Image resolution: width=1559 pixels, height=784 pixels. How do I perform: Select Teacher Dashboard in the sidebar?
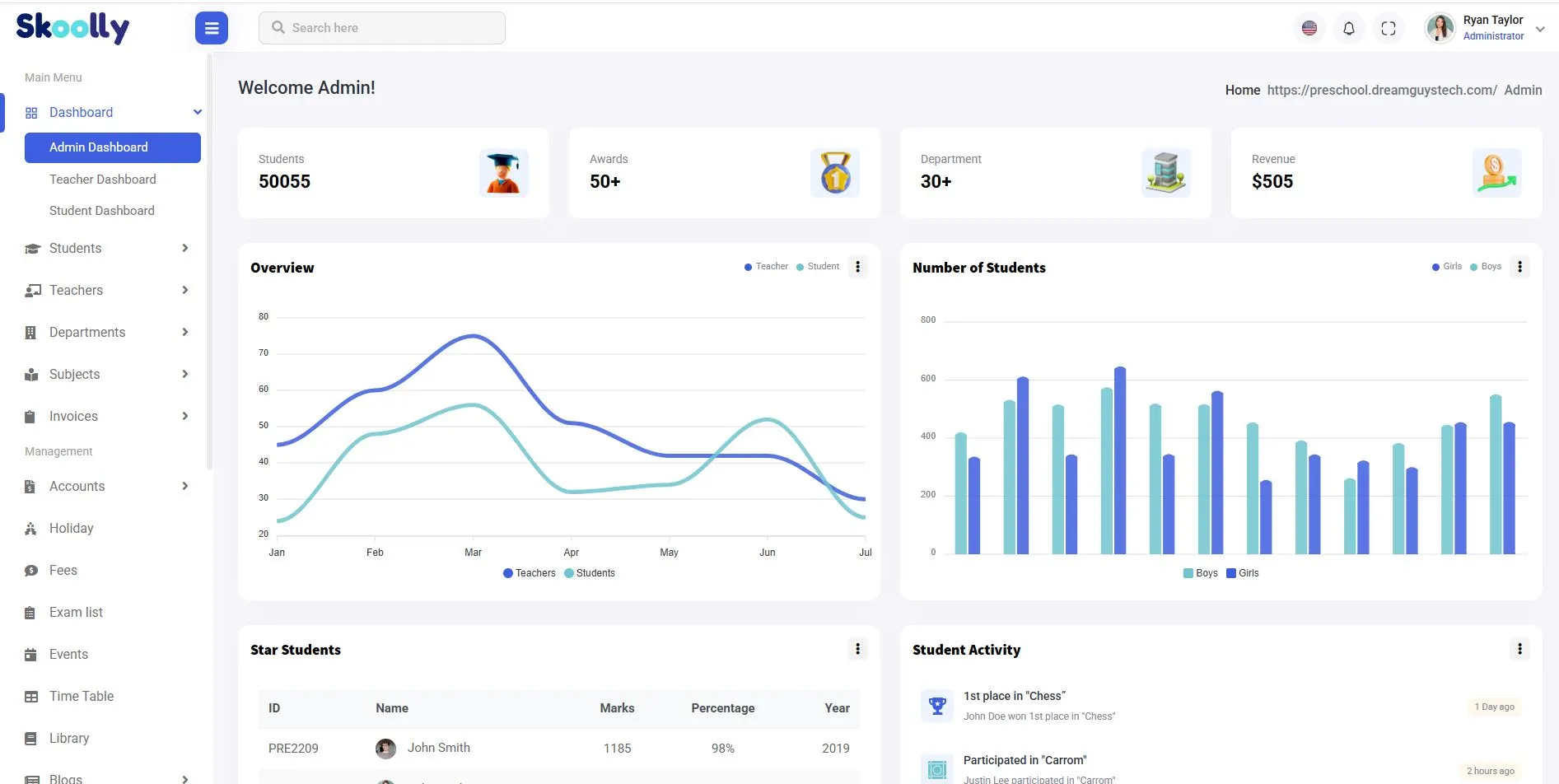[103, 180]
